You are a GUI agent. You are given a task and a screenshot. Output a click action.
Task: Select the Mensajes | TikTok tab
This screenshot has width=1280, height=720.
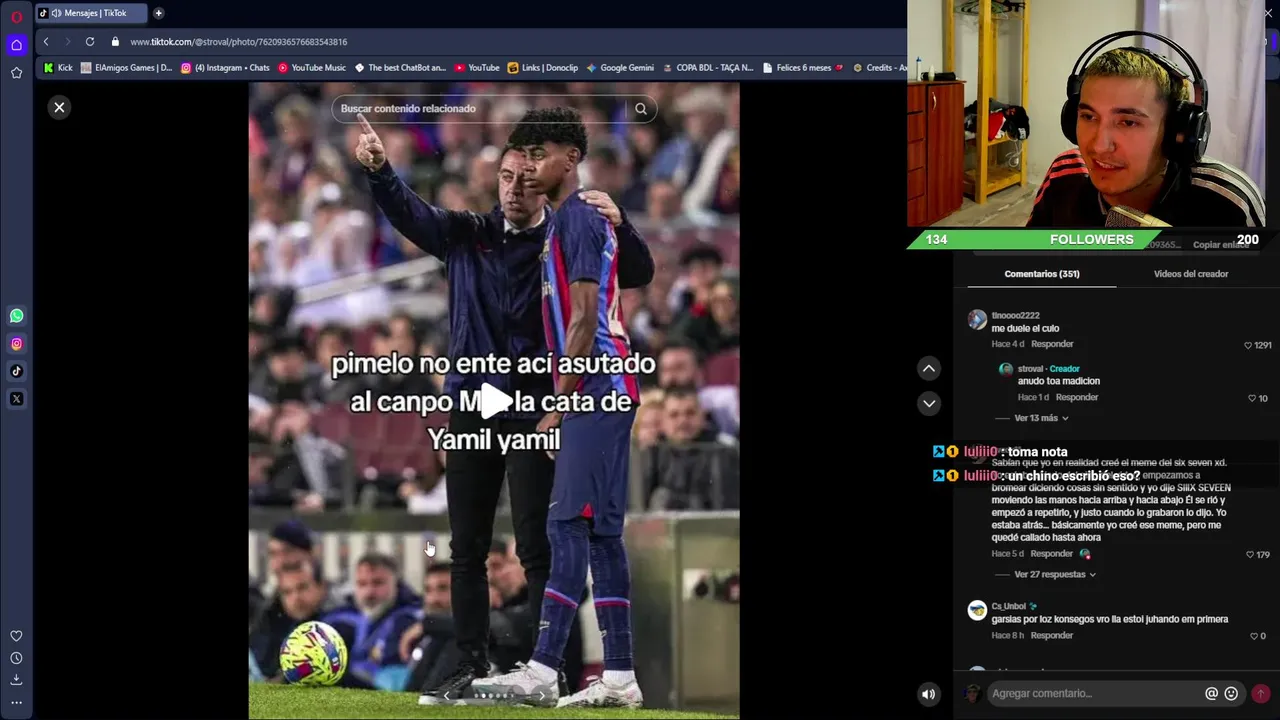(x=90, y=13)
